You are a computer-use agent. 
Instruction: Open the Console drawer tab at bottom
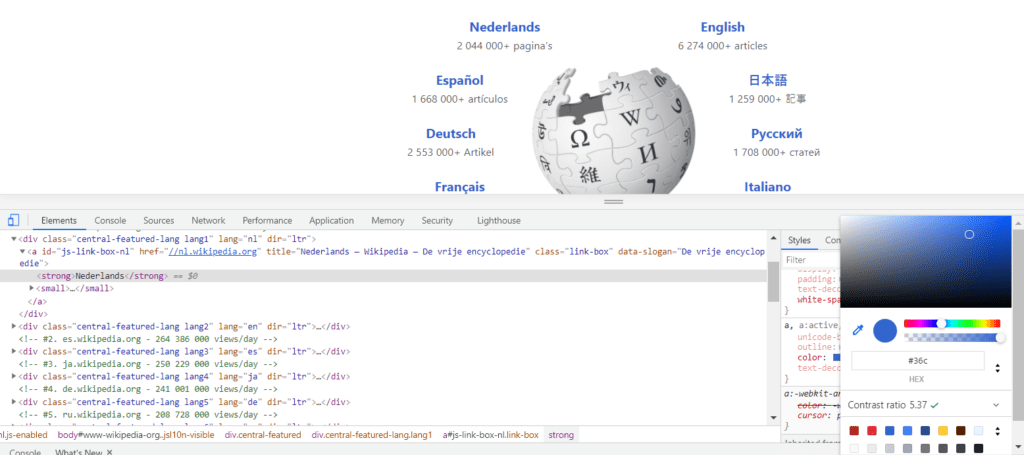24,452
